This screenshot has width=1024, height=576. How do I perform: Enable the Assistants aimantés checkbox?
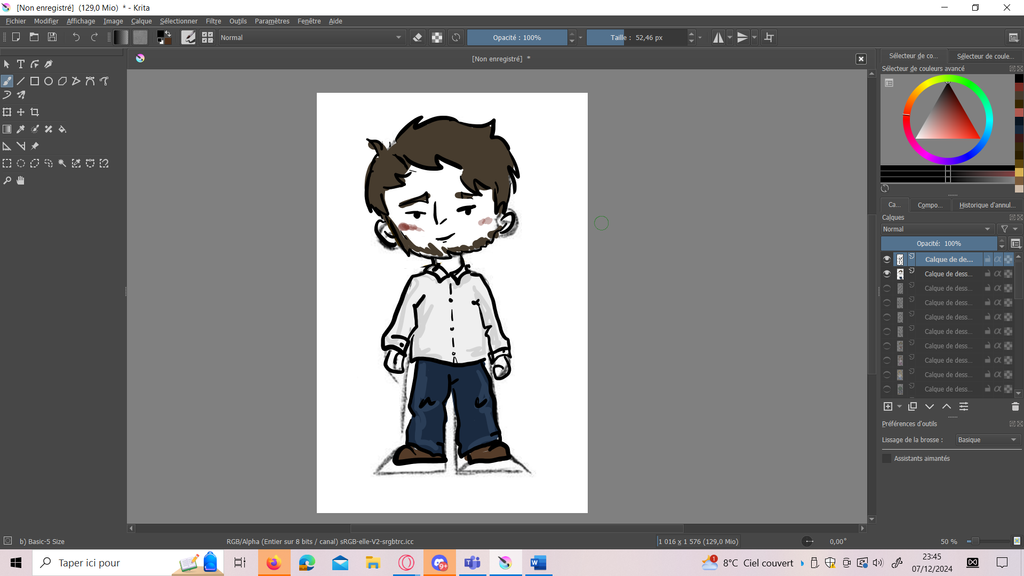(887, 458)
